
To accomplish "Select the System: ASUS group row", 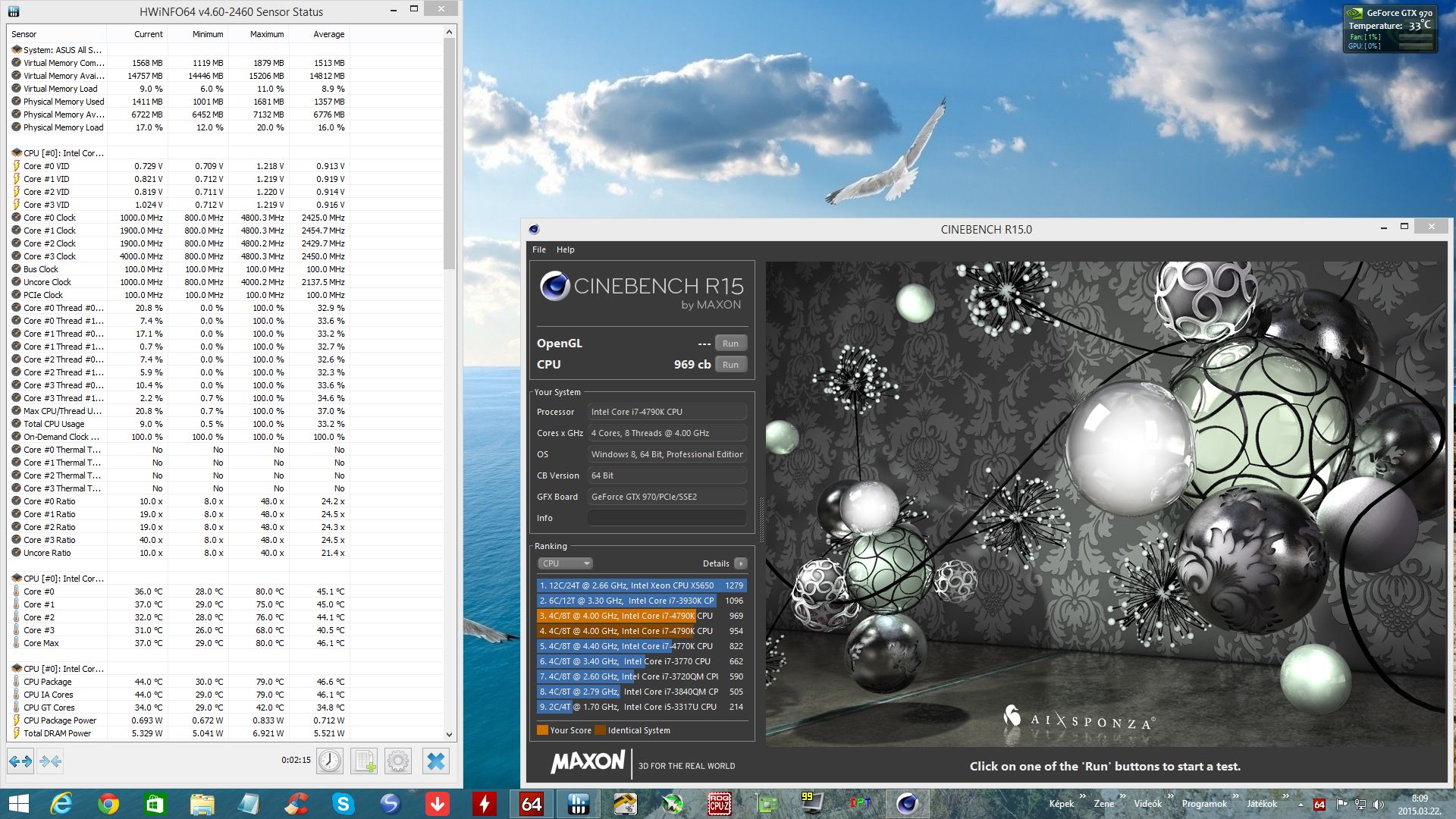I will [225, 50].
